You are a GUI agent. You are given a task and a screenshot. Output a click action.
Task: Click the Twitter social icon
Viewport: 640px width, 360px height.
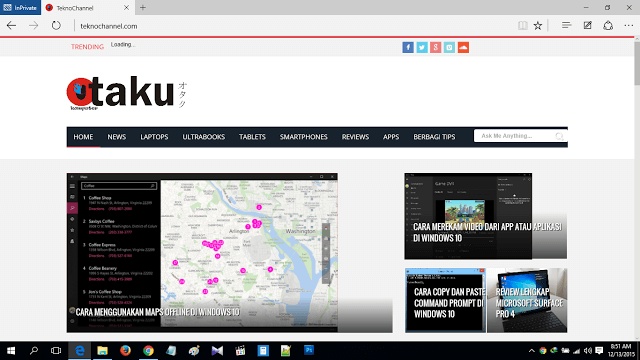422,47
